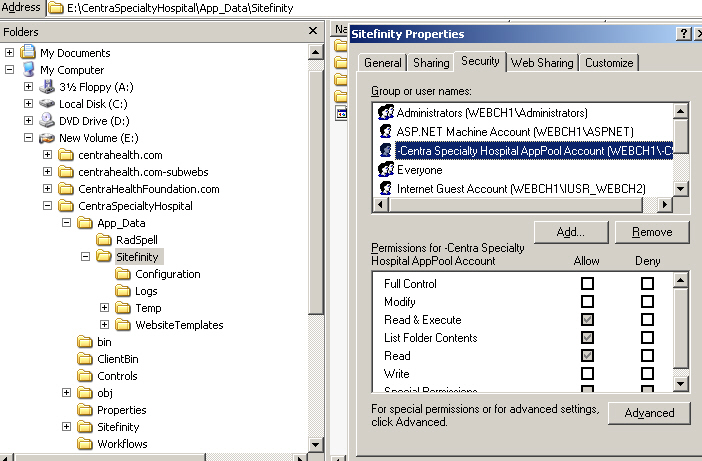
Task: Click the centrahealth.com-subwebs folder icon
Action: [66, 172]
